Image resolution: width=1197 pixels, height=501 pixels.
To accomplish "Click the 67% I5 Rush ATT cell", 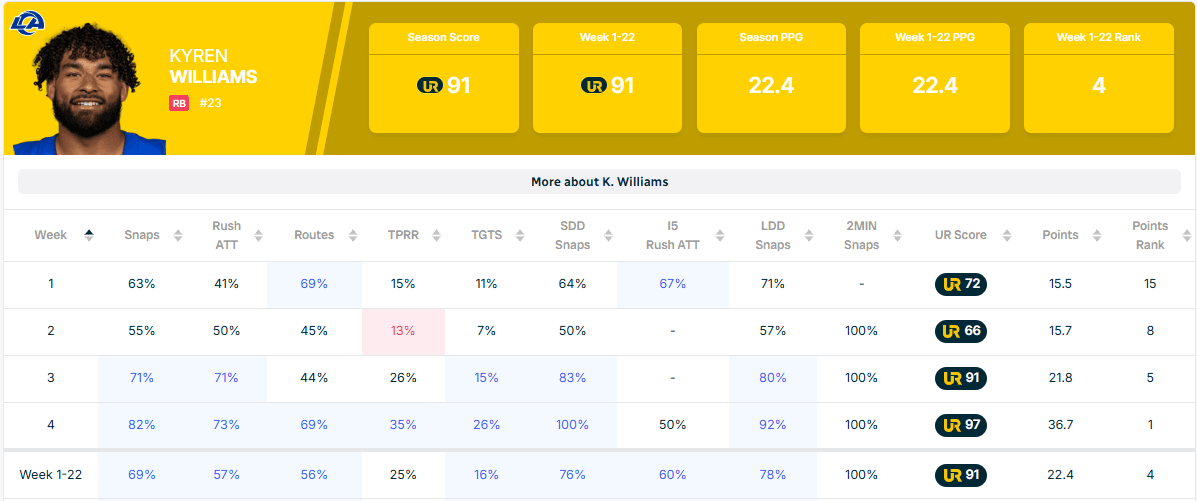I will [673, 284].
